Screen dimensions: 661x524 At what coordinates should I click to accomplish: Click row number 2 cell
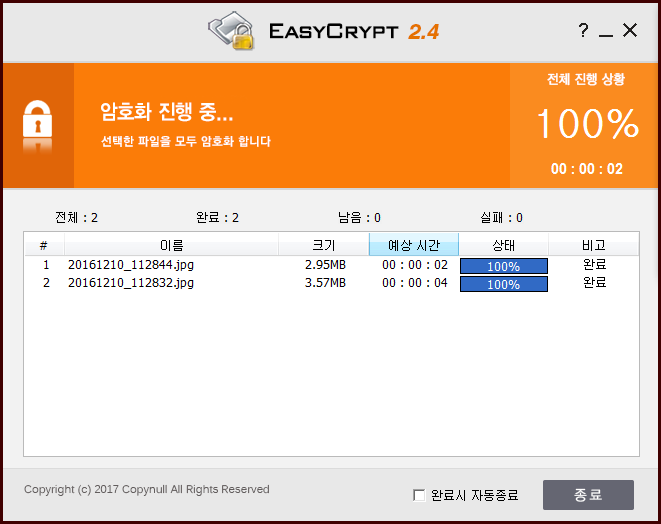click(46, 283)
